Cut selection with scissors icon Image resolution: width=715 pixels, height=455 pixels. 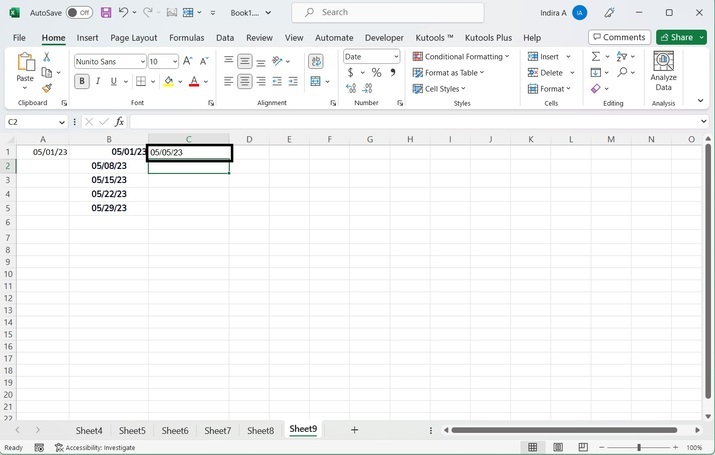tap(47, 57)
